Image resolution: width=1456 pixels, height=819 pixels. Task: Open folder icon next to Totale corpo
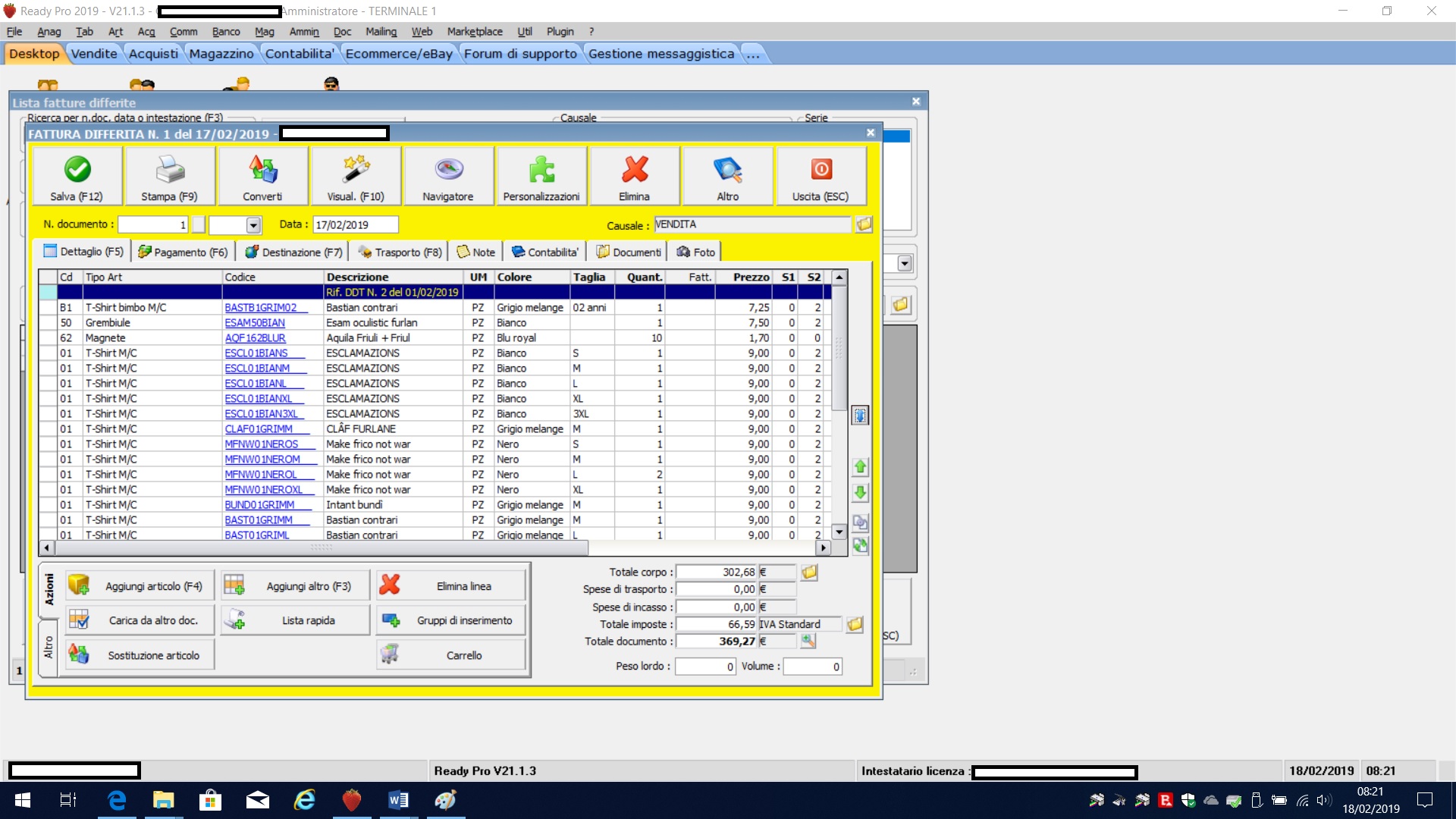809,573
